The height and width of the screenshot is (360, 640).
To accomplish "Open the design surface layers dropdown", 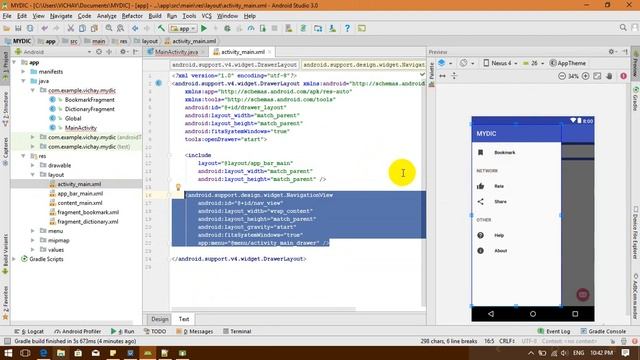I will (x=445, y=63).
